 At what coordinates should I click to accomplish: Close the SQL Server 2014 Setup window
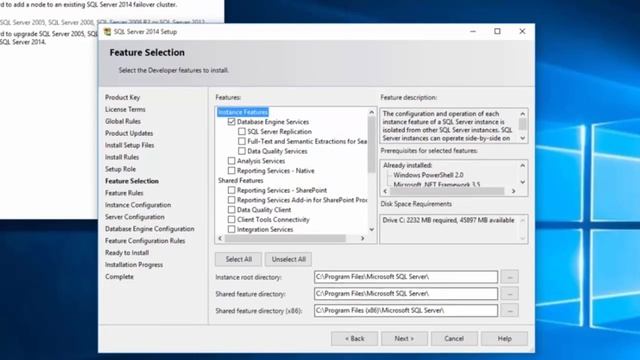click(522, 31)
